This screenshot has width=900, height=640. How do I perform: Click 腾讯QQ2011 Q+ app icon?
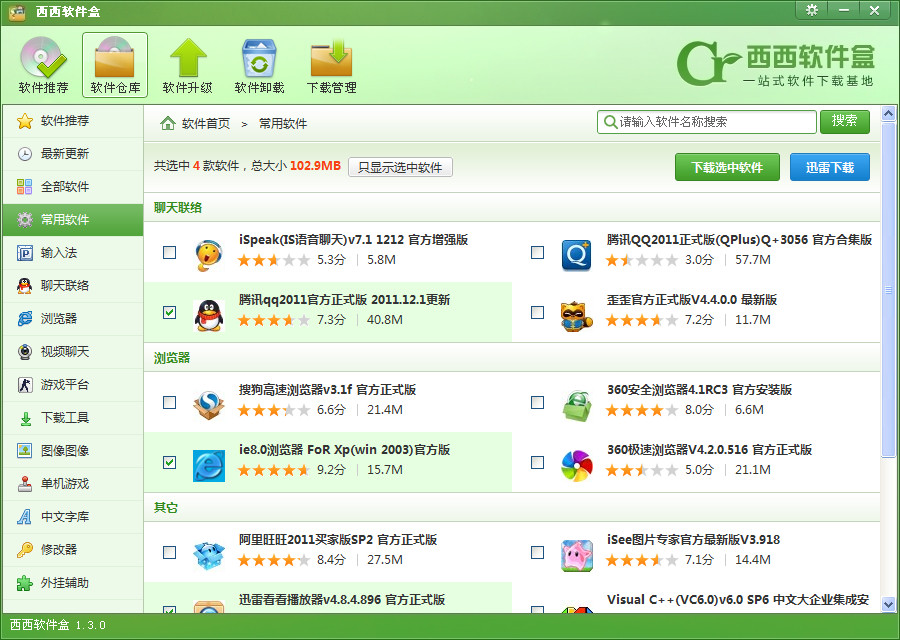coord(576,255)
